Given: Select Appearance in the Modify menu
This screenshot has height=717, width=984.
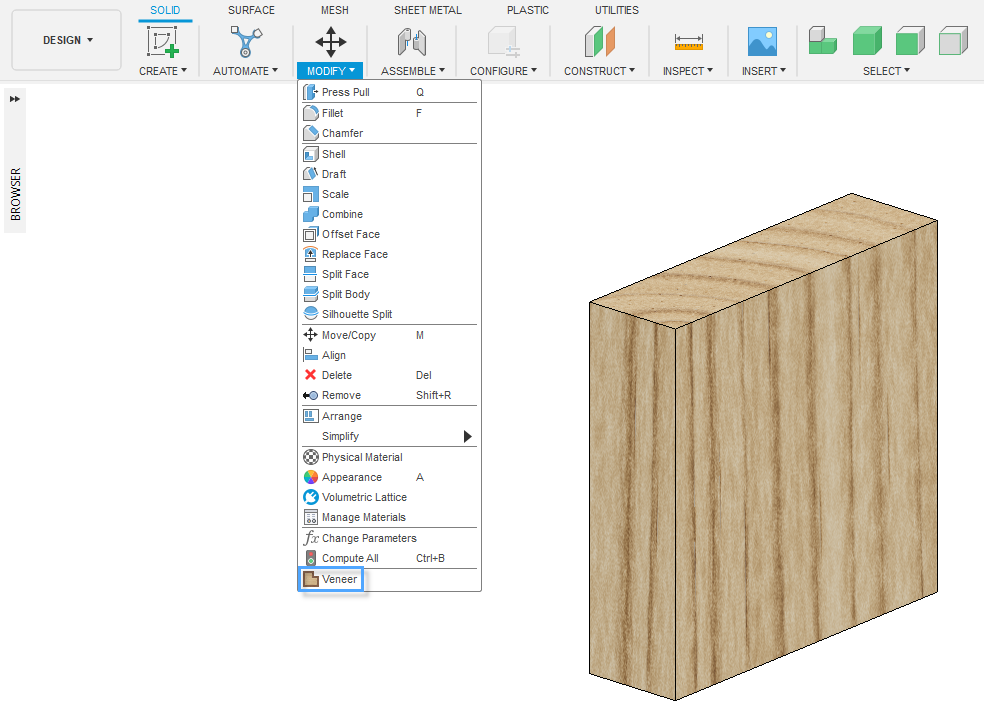Looking at the screenshot, I should (x=351, y=477).
